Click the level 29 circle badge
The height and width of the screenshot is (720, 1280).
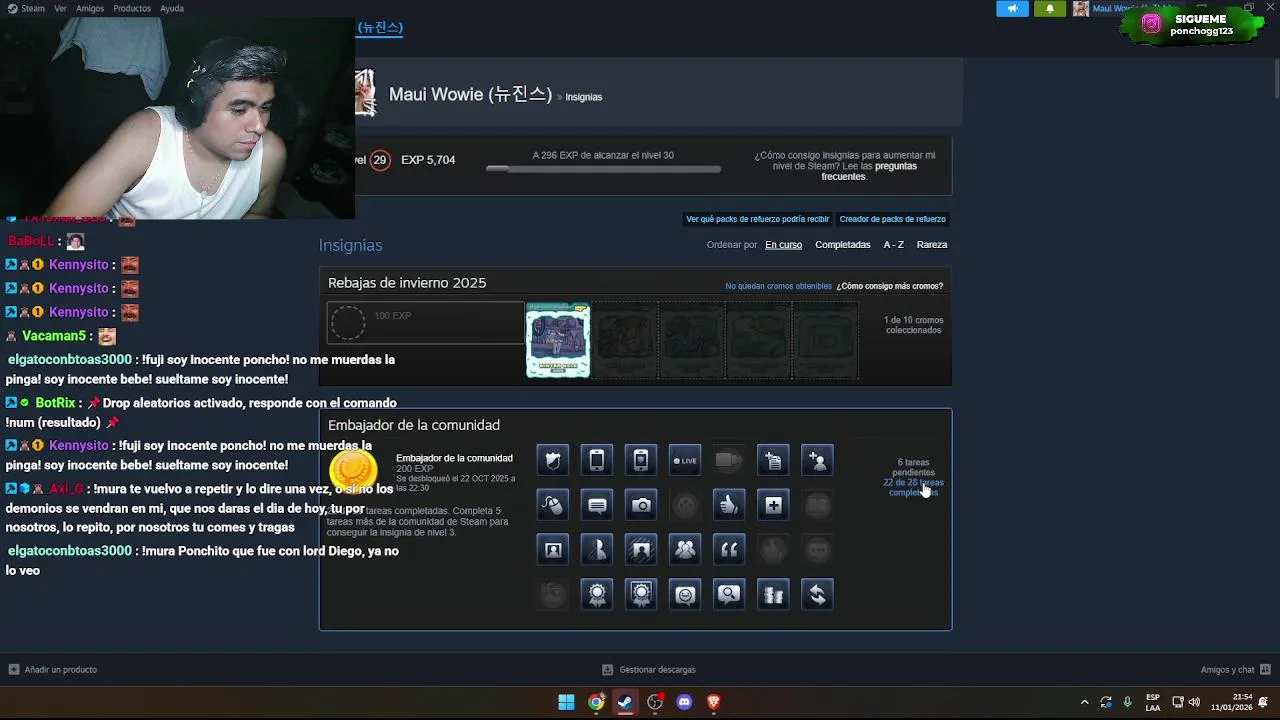[379, 160]
